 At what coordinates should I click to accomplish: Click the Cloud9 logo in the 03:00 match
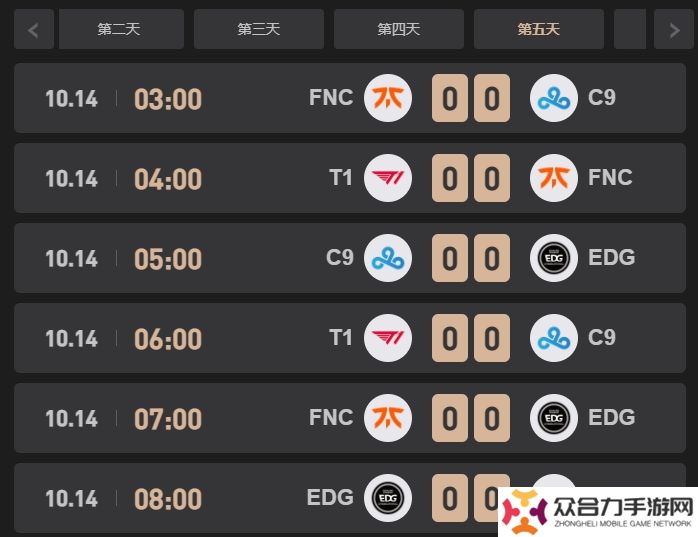554,98
